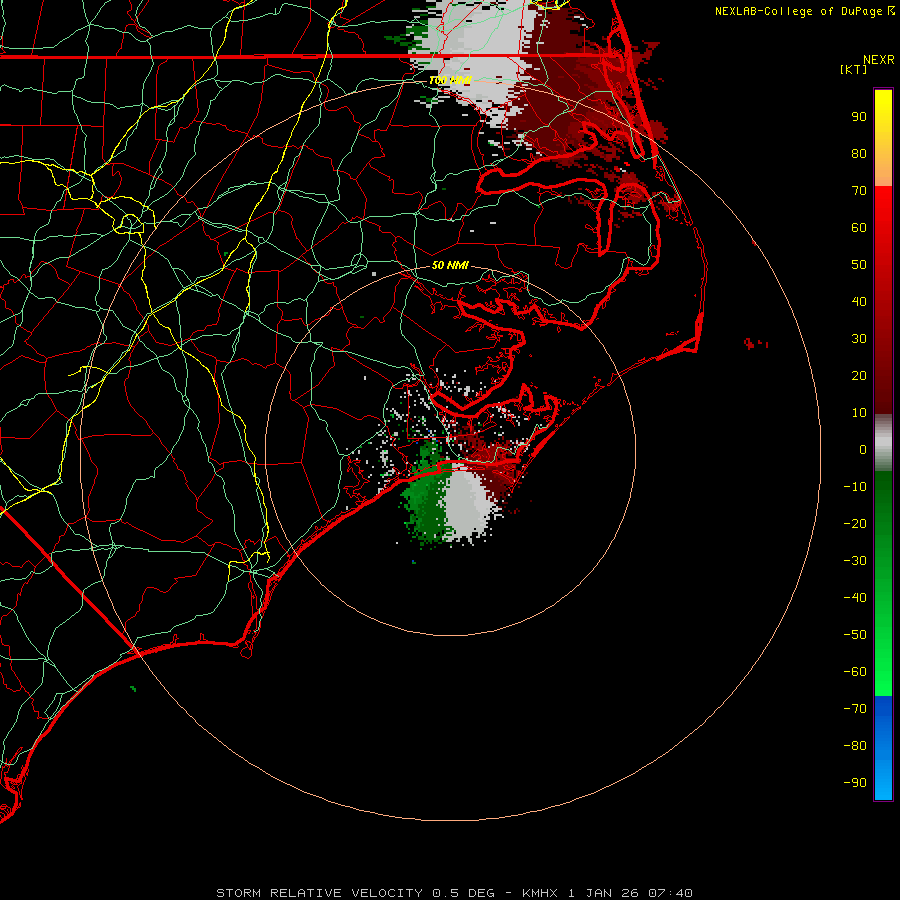Select the positive 90 knot legend value
This screenshot has height=900, width=900.
tap(859, 117)
